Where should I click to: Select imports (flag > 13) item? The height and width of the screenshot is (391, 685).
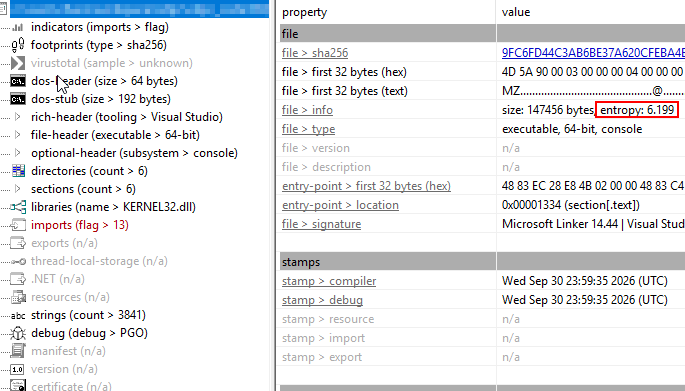[80, 225]
